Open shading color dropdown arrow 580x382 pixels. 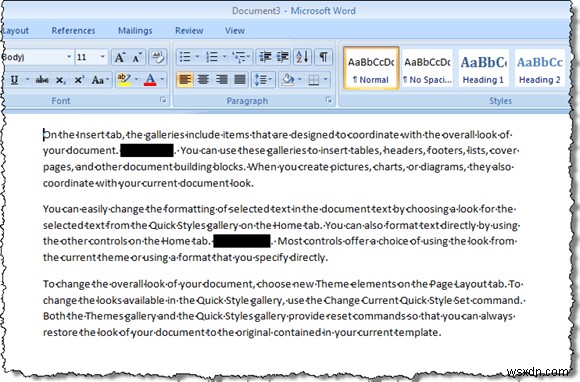(300, 80)
